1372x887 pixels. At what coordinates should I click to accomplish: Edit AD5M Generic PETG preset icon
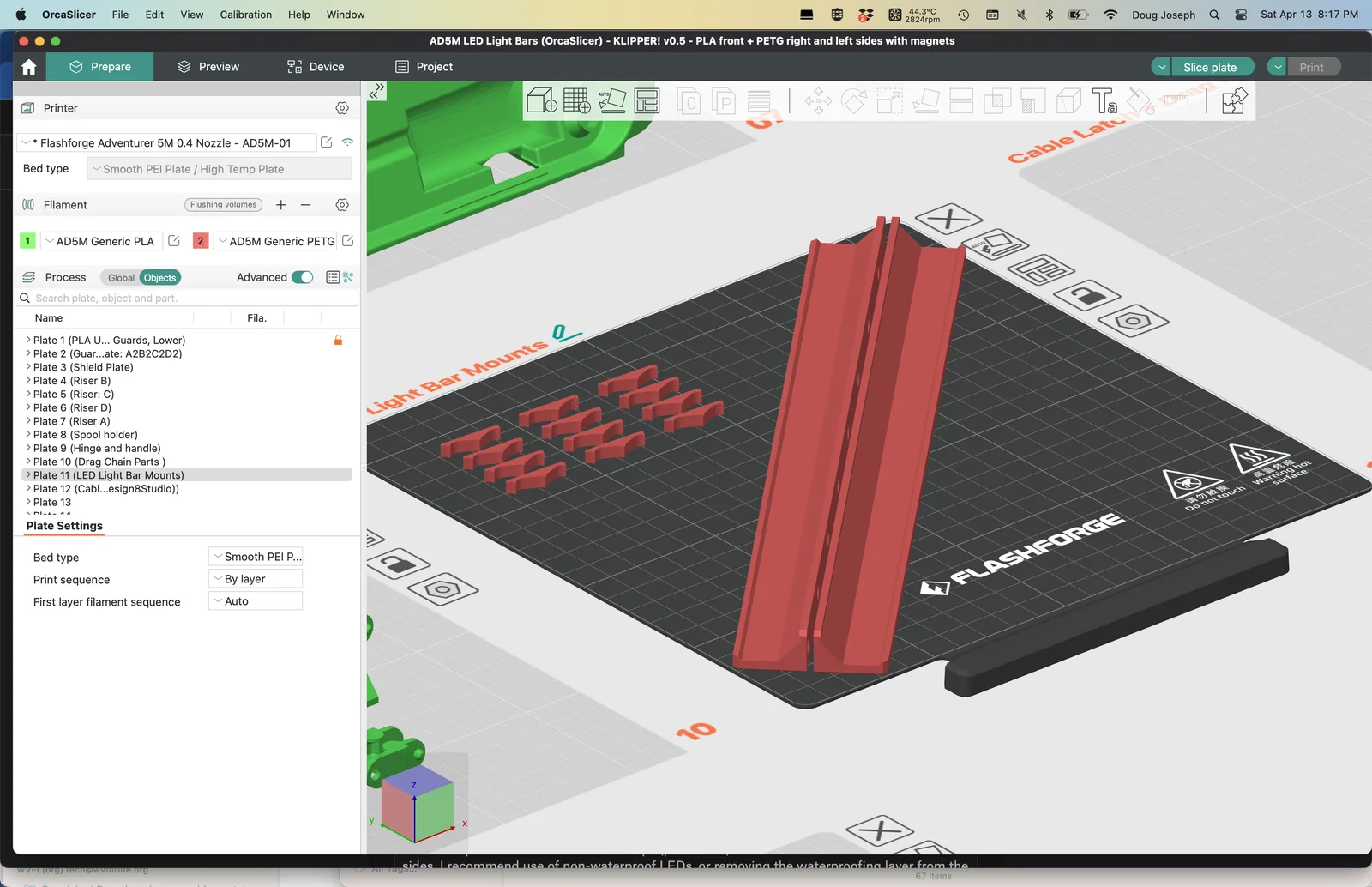(347, 241)
